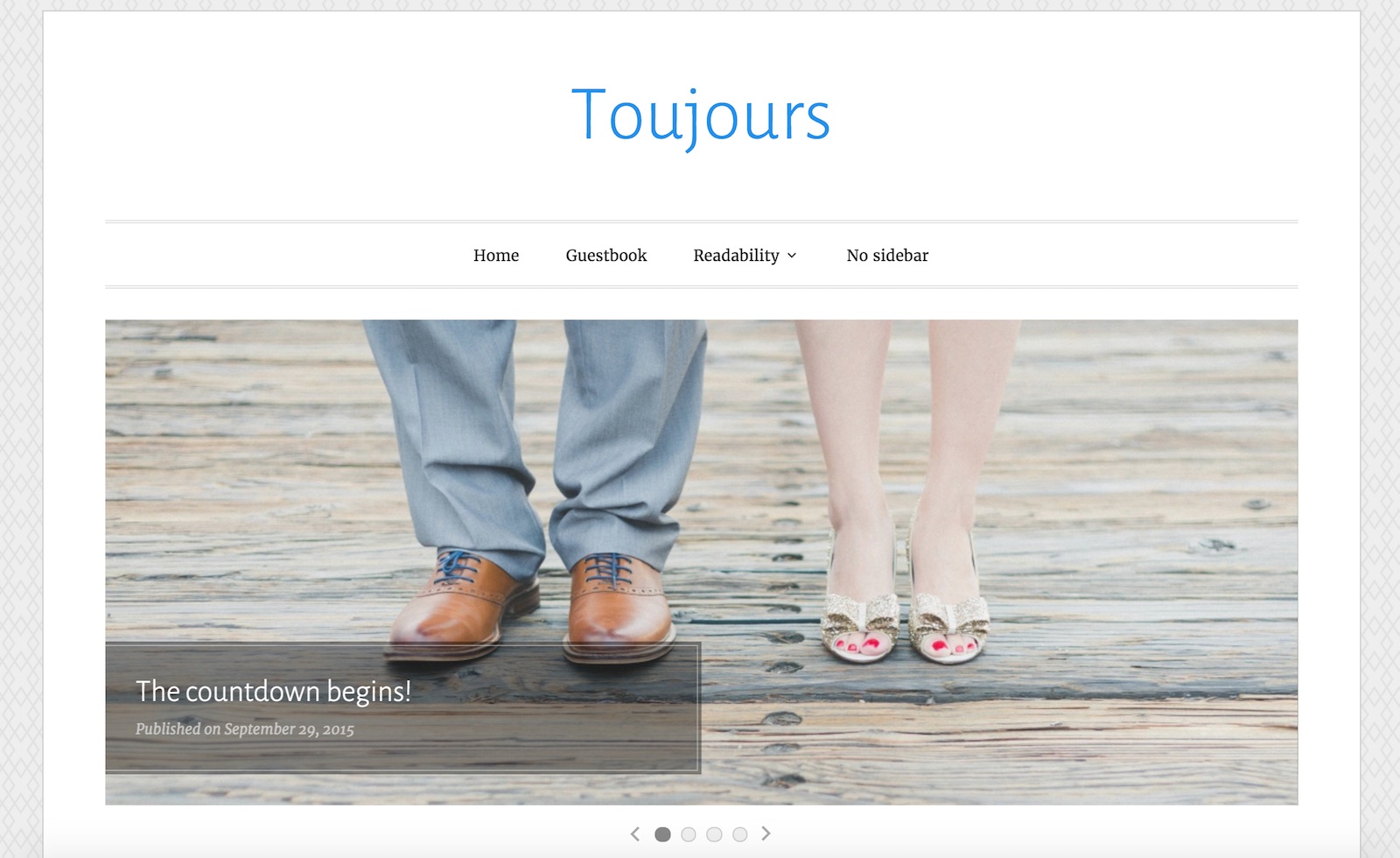
Task: Select the first slider pagination dot
Action: pos(662,834)
